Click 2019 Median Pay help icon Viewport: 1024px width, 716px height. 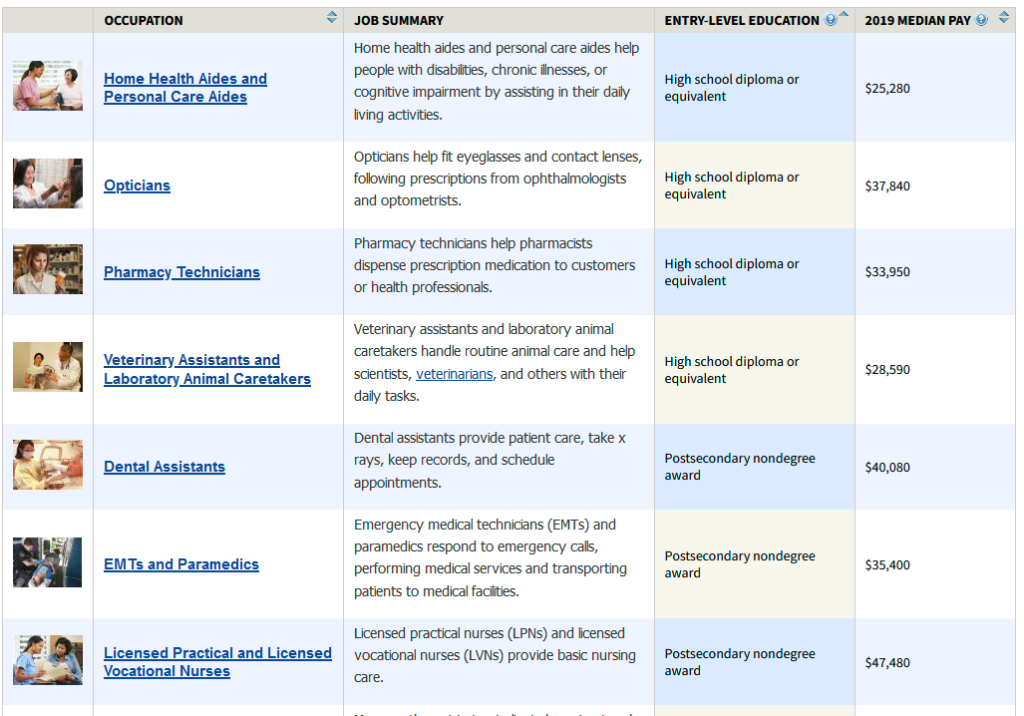coord(981,20)
